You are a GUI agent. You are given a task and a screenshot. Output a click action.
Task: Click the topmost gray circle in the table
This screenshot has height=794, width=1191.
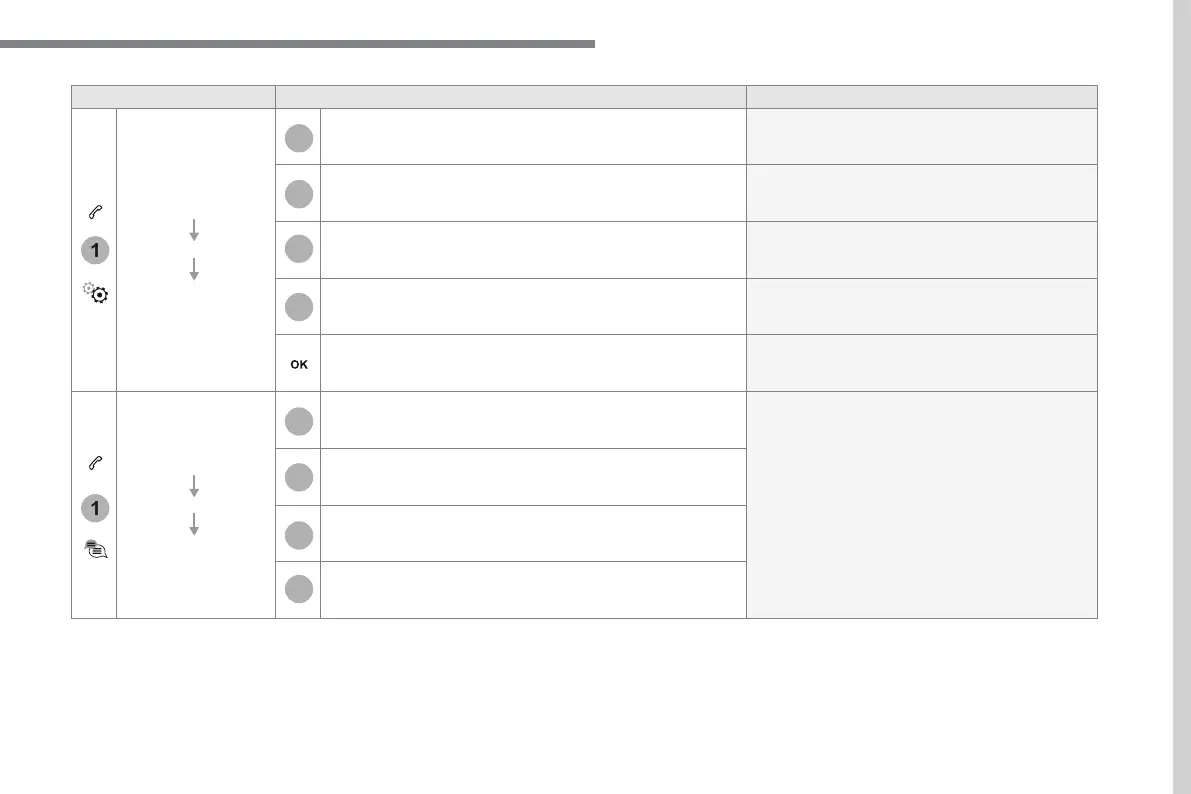pos(298,138)
